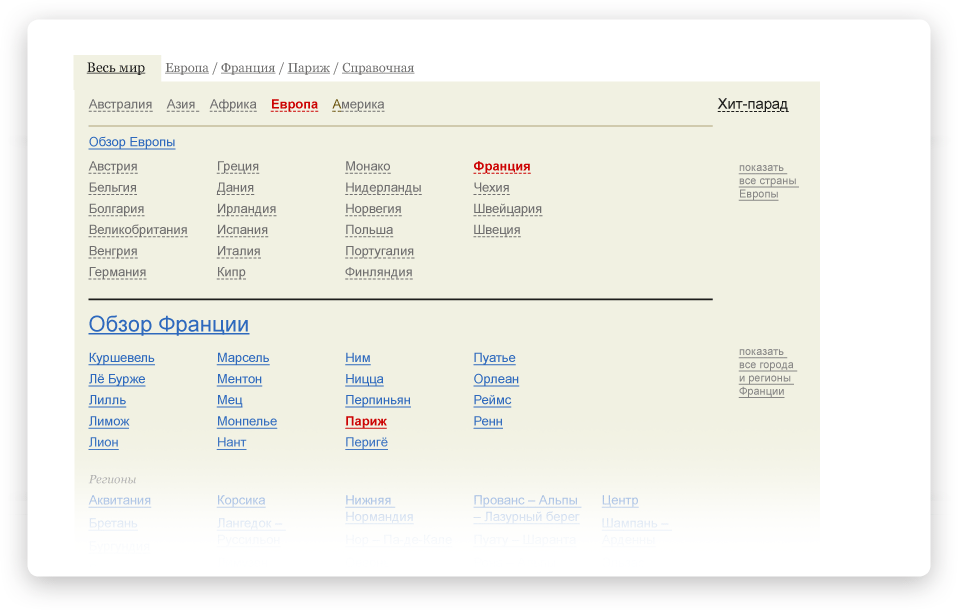The height and width of the screenshot is (610, 958).
Task: Open the Обзор Франции heading link
Action: pos(168,325)
